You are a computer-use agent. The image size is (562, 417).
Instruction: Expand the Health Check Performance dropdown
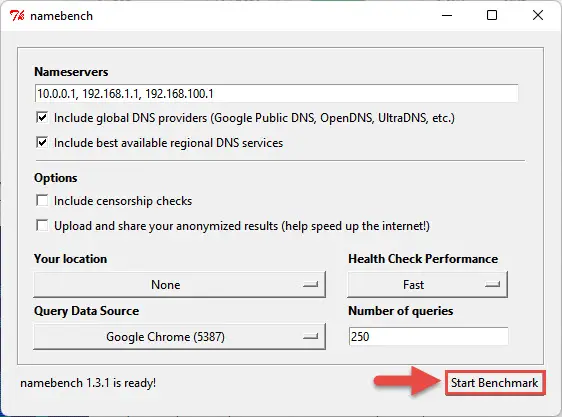[428, 285]
